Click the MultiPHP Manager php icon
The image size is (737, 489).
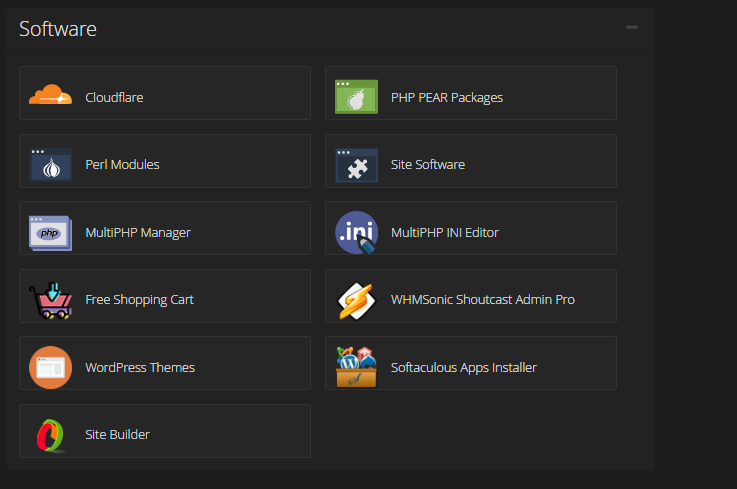point(50,233)
